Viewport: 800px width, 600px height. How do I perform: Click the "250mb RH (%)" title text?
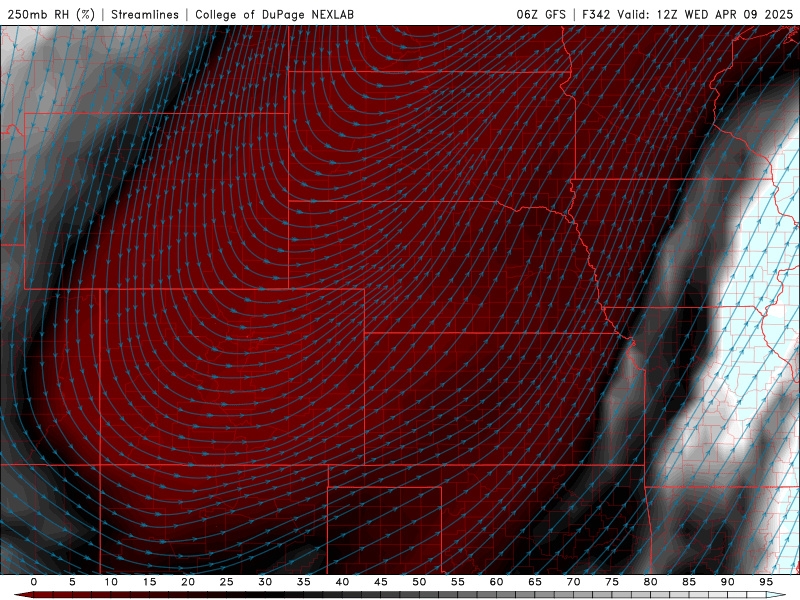click(x=51, y=14)
